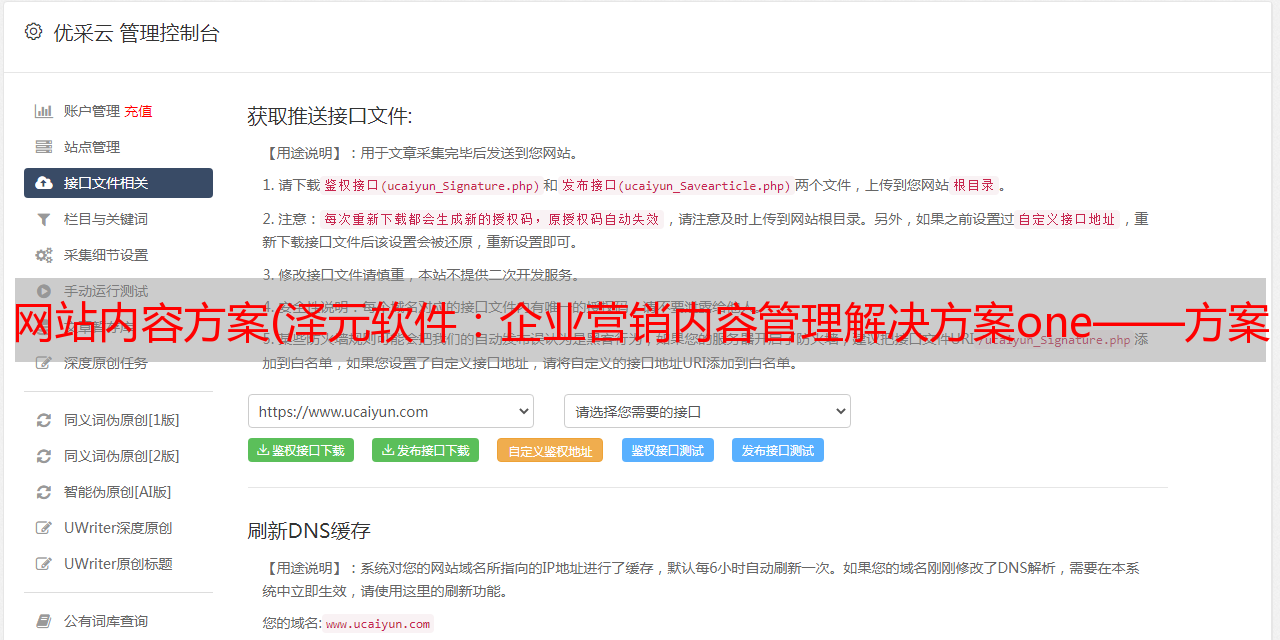
Task: Click edit icon for UWriter深度原创
Action: [44, 528]
